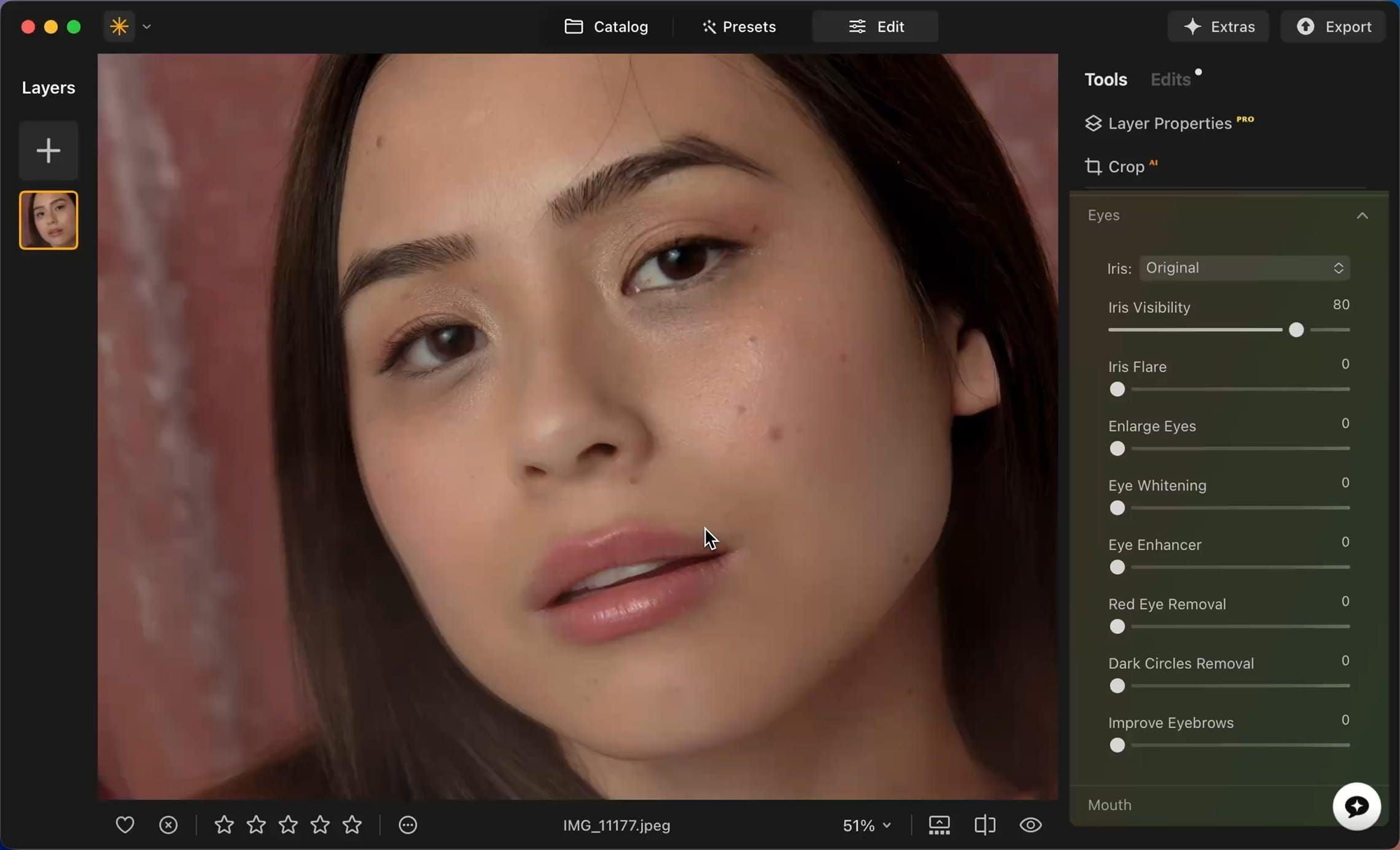Image resolution: width=1400 pixels, height=850 pixels.
Task: Click the Dark Circles Removal slider handle
Action: tap(1117, 686)
